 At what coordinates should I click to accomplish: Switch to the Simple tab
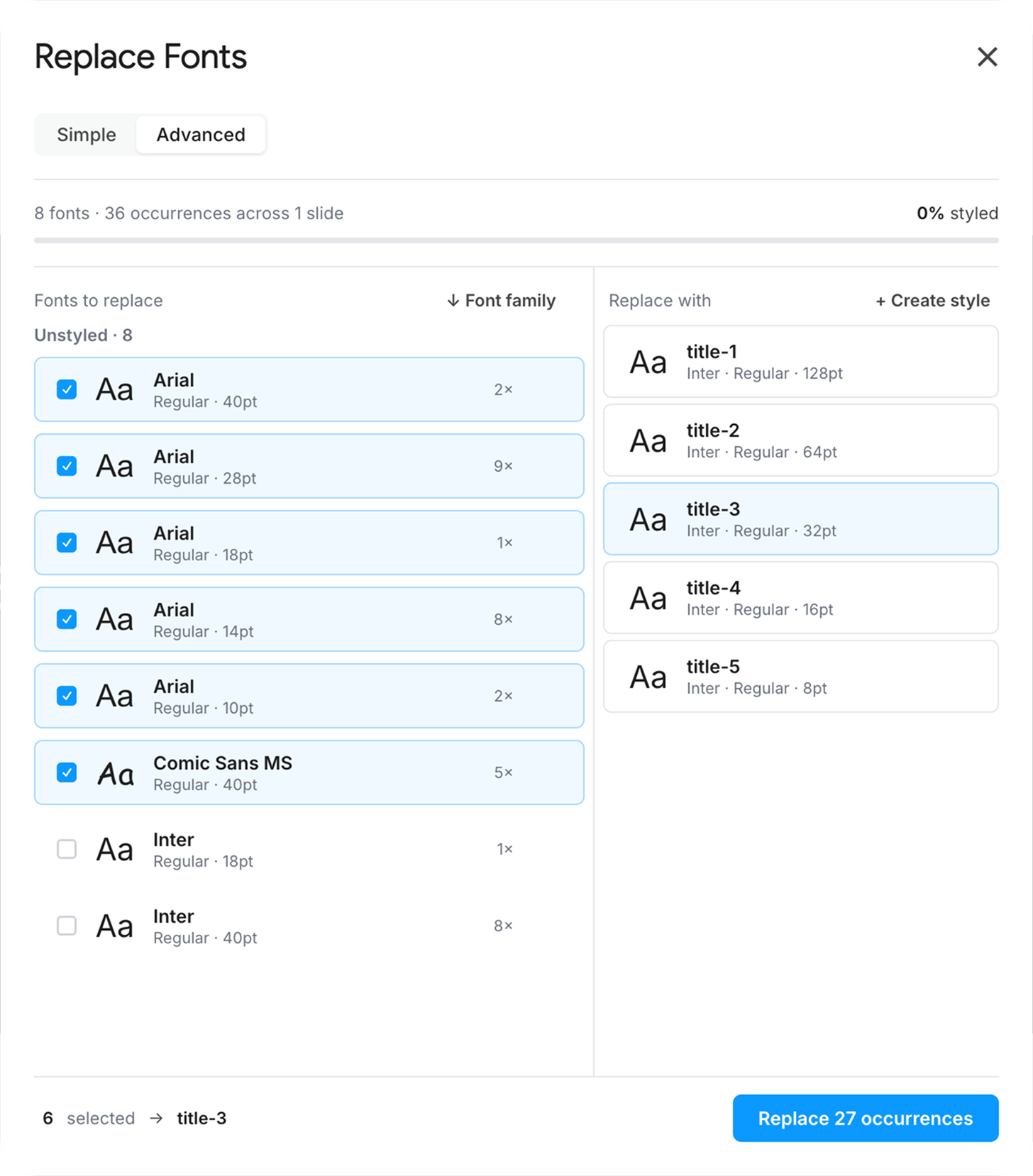point(87,135)
